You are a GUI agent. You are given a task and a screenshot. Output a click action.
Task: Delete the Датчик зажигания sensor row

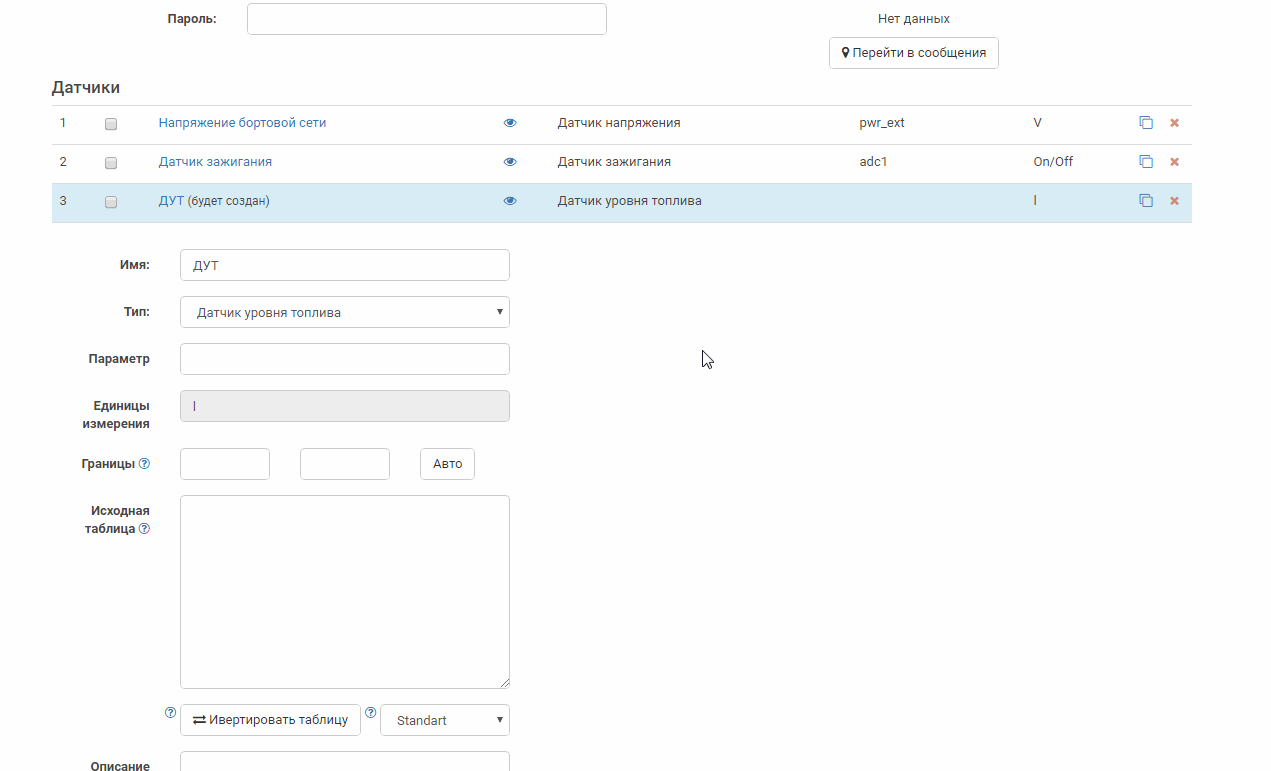point(1174,162)
